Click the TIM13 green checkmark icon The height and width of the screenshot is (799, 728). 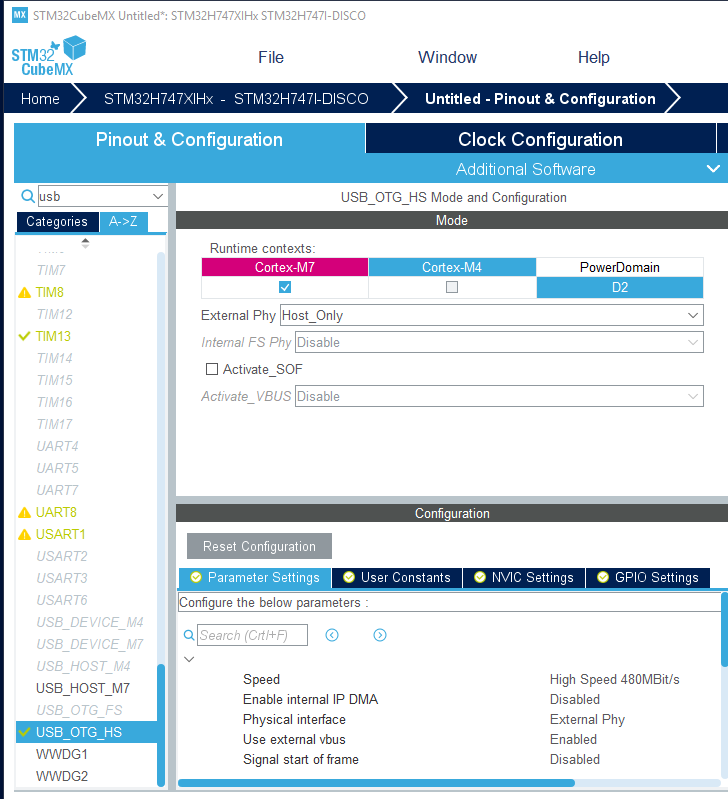click(24, 336)
